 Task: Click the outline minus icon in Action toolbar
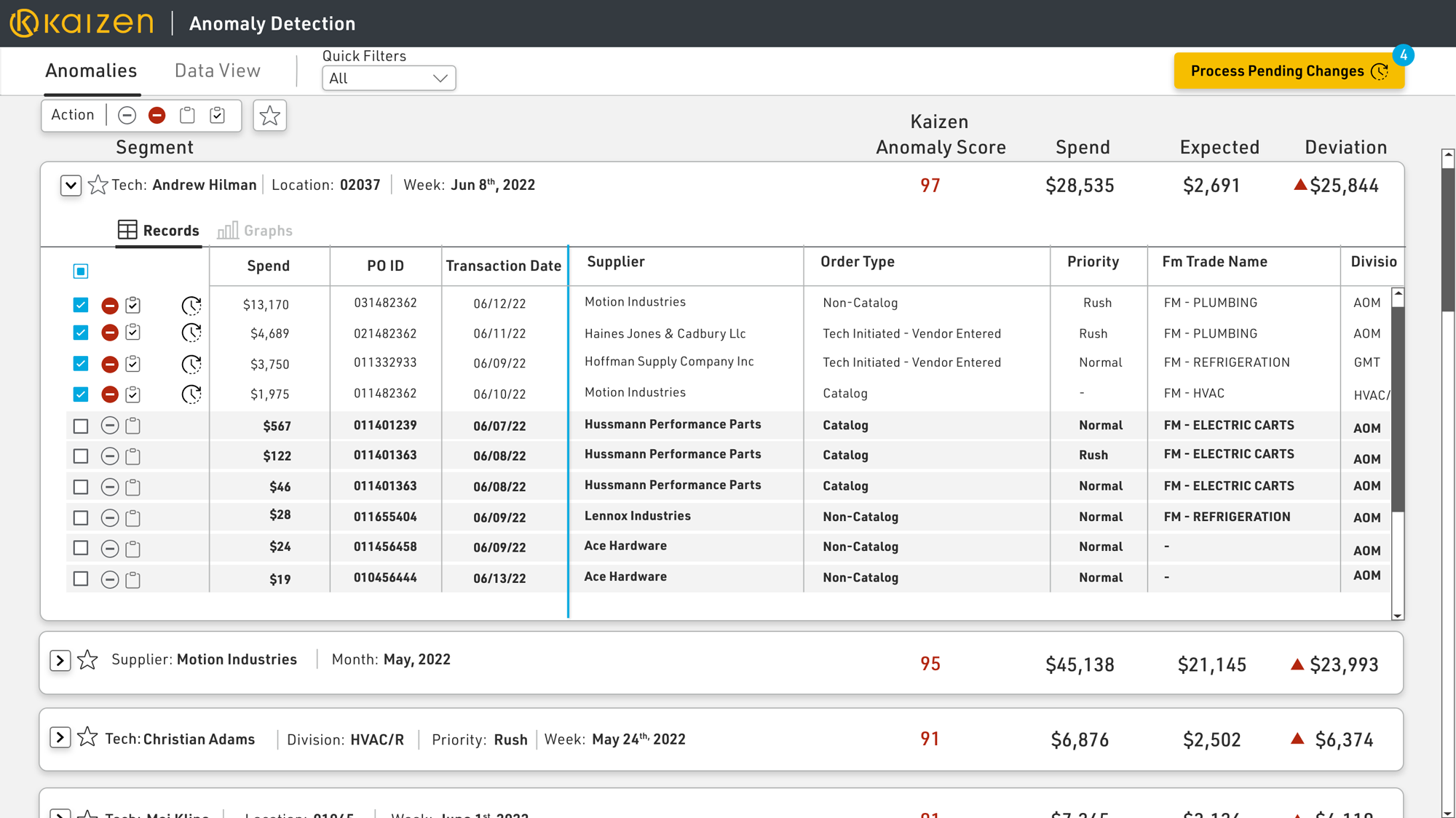pyautogui.click(x=127, y=115)
